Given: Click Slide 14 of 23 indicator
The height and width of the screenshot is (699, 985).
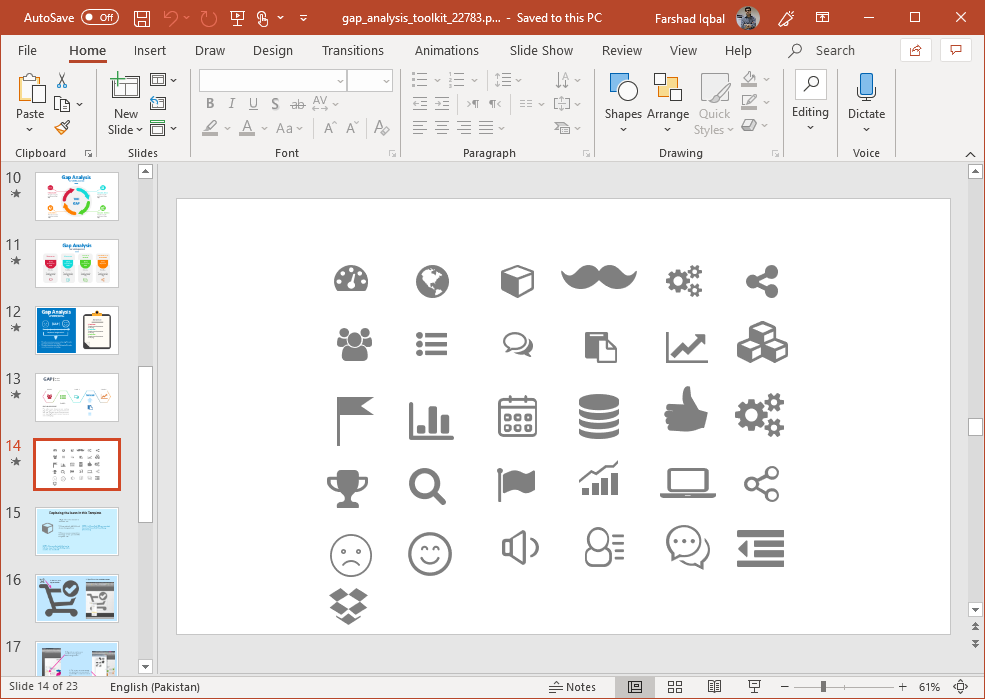Looking at the screenshot, I should coord(43,686).
